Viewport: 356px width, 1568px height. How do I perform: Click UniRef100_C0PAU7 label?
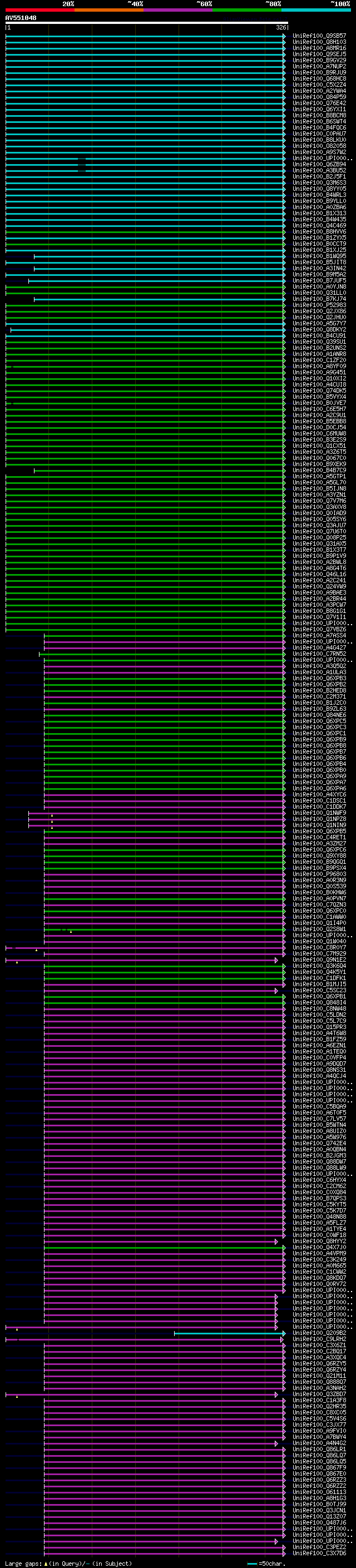tap(319, 133)
